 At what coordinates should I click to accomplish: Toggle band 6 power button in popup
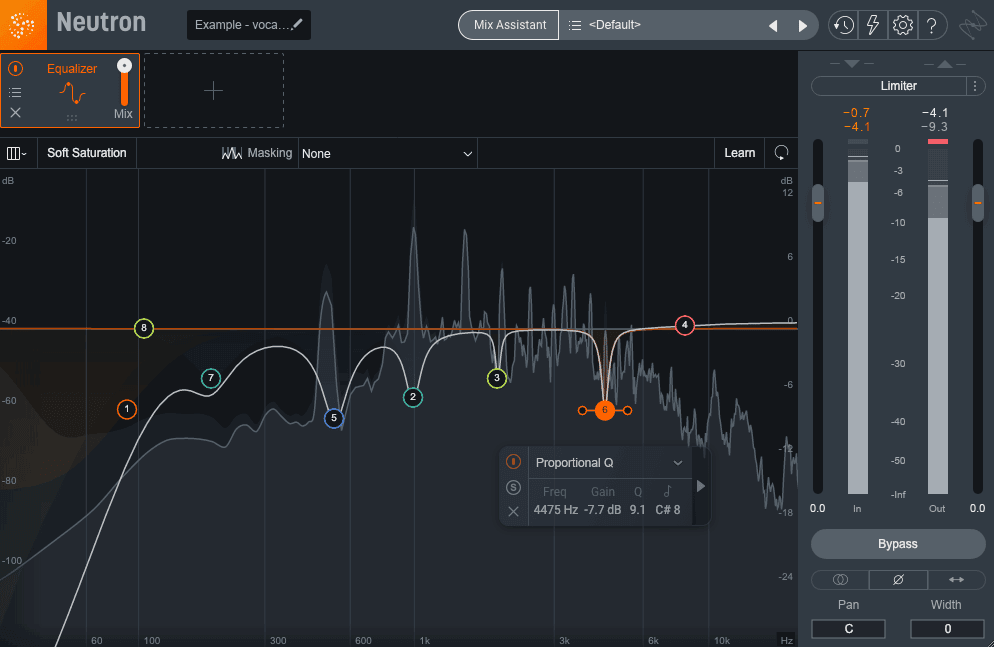click(513, 462)
